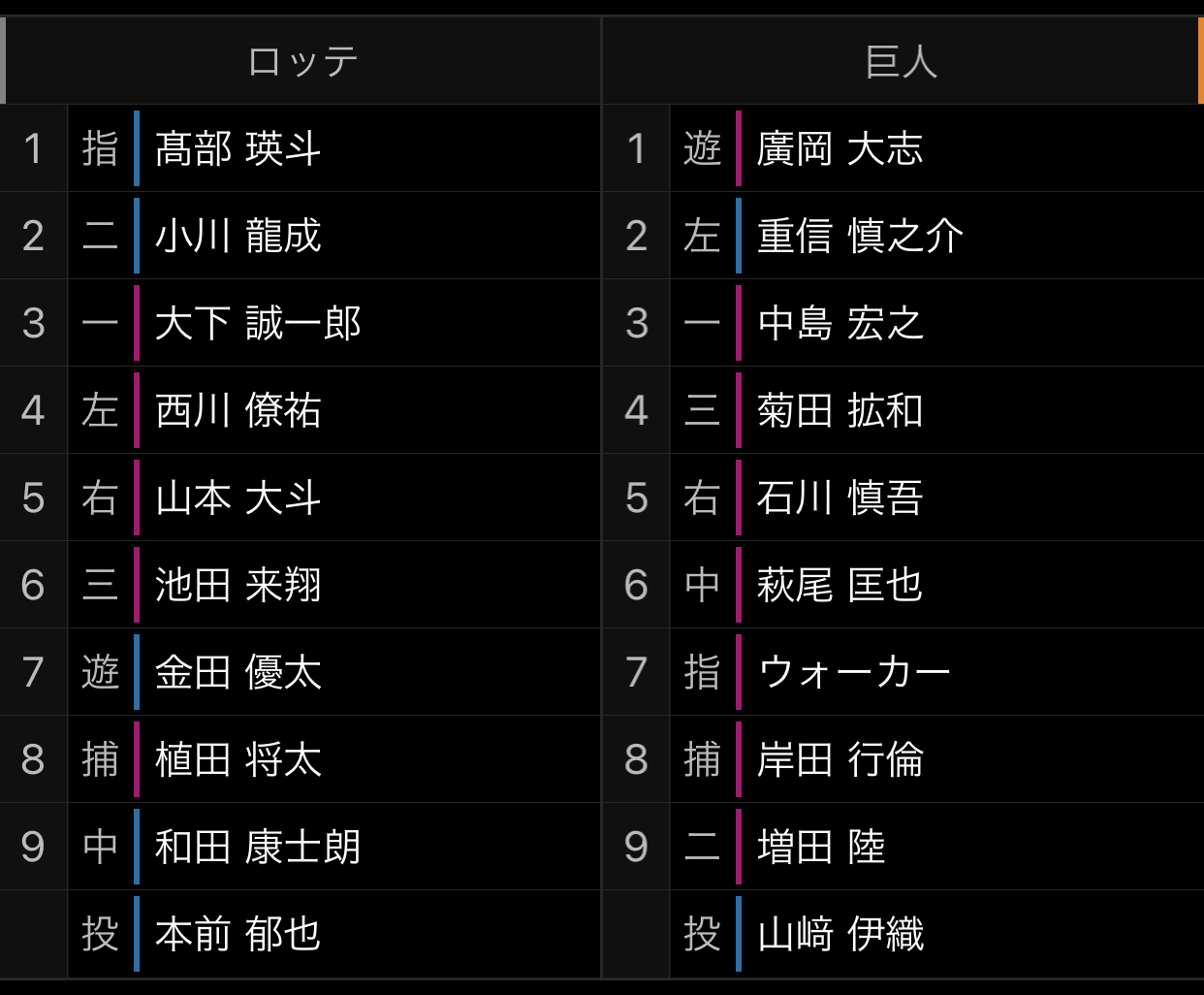
Task: Click Giants pitcher 山﨑 伊織
Action: click(x=840, y=934)
